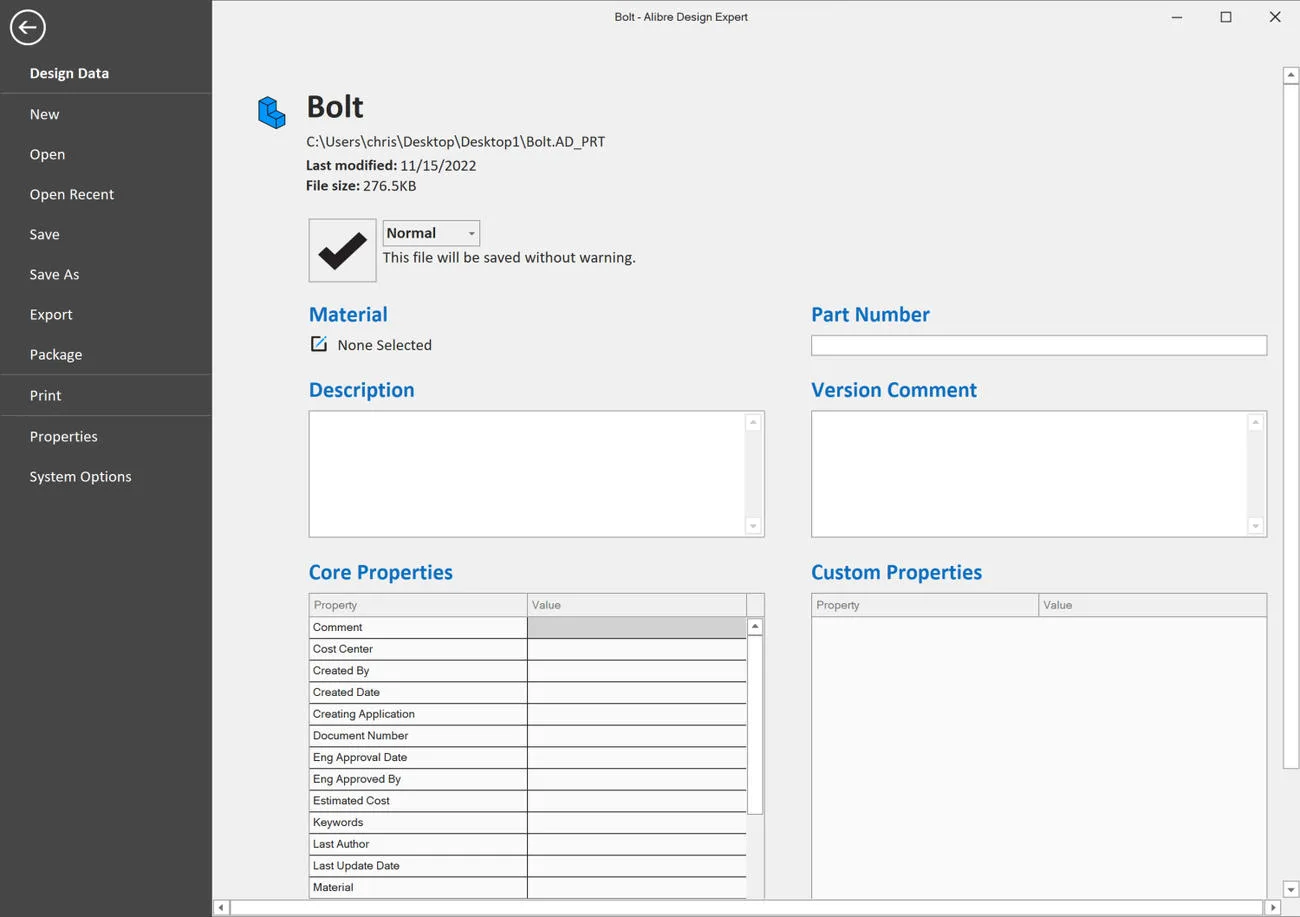This screenshot has height=917, width=1300.
Task: Select the Creating Application row
Action: [527, 714]
